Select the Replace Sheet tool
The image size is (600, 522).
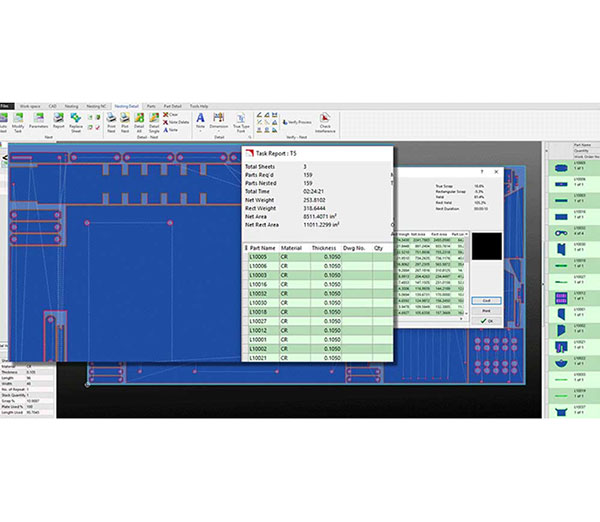click(x=76, y=122)
